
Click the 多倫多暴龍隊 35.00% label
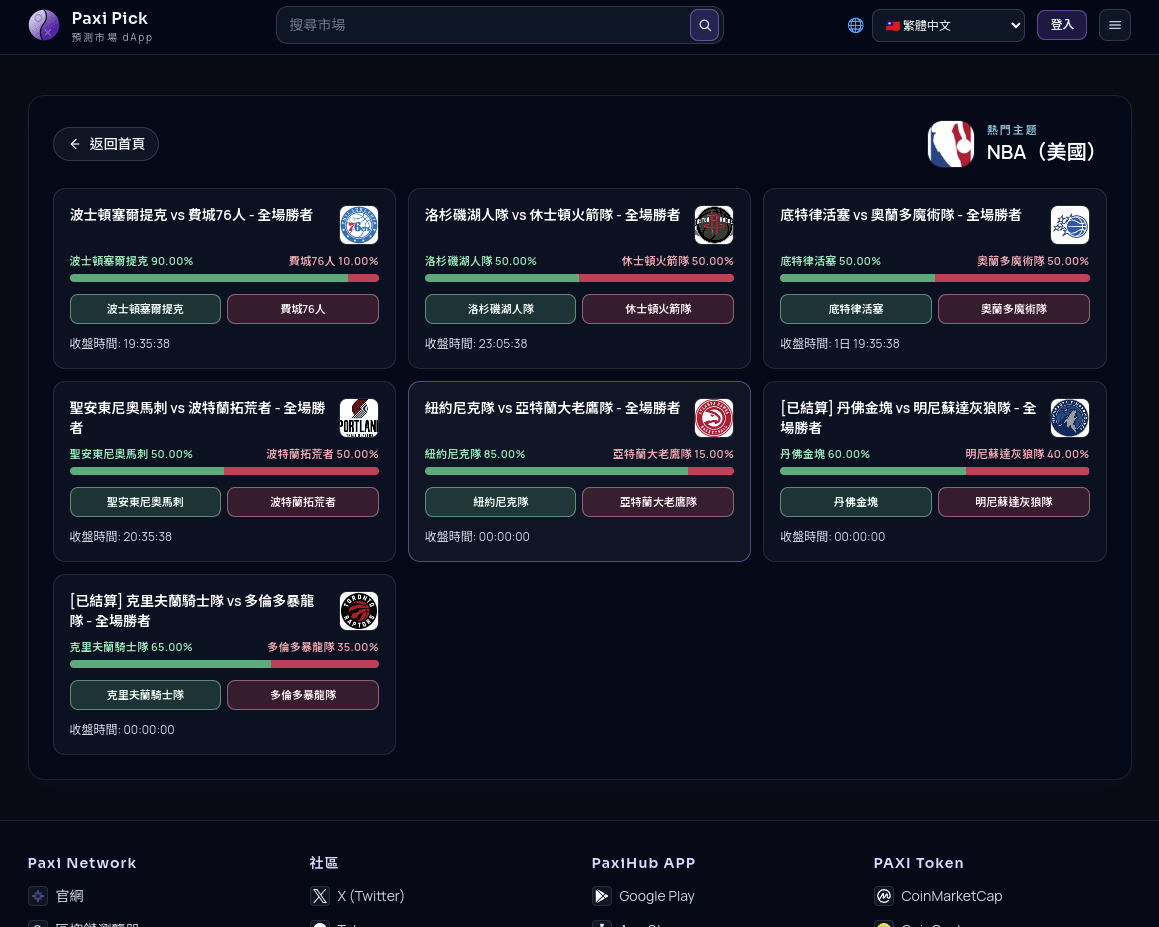322,647
